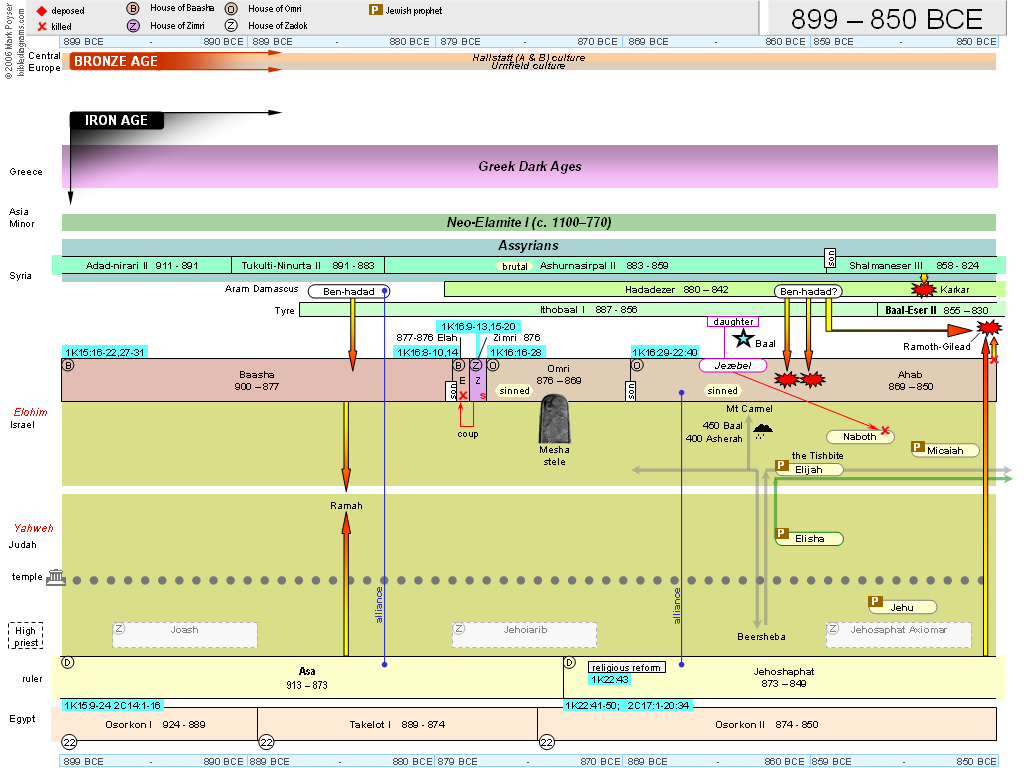Click the Greek Dark Ages purple band
Viewport: 1024px width, 768px height.
(529, 166)
